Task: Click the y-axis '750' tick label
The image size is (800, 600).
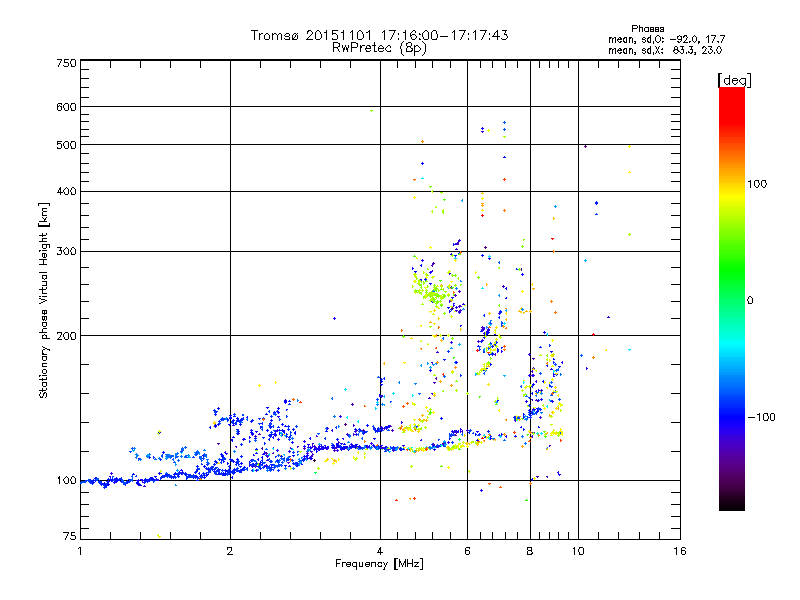Action: pos(66,63)
